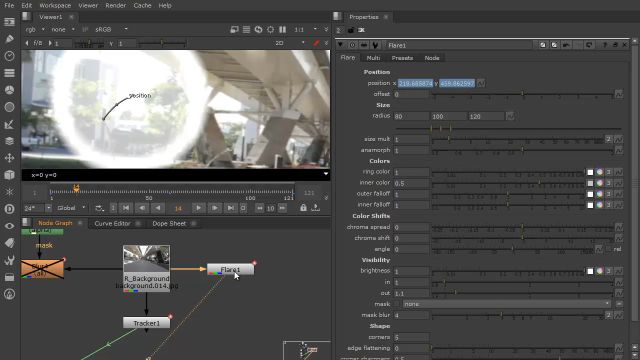
Task: Click the inner color grey swatch
Action: (x=590, y=183)
